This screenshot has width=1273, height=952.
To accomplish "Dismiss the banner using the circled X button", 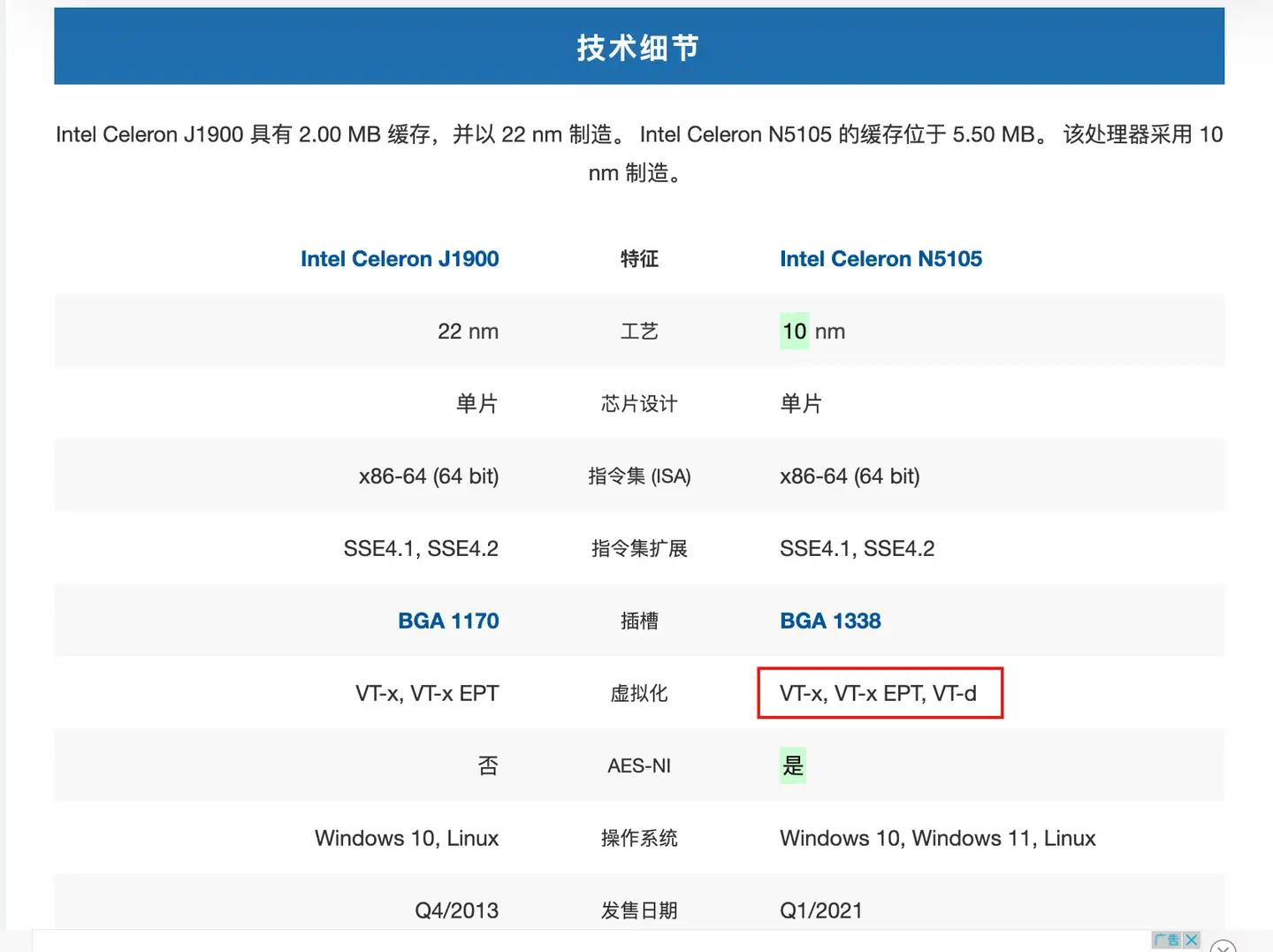I will pos(1223,946).
